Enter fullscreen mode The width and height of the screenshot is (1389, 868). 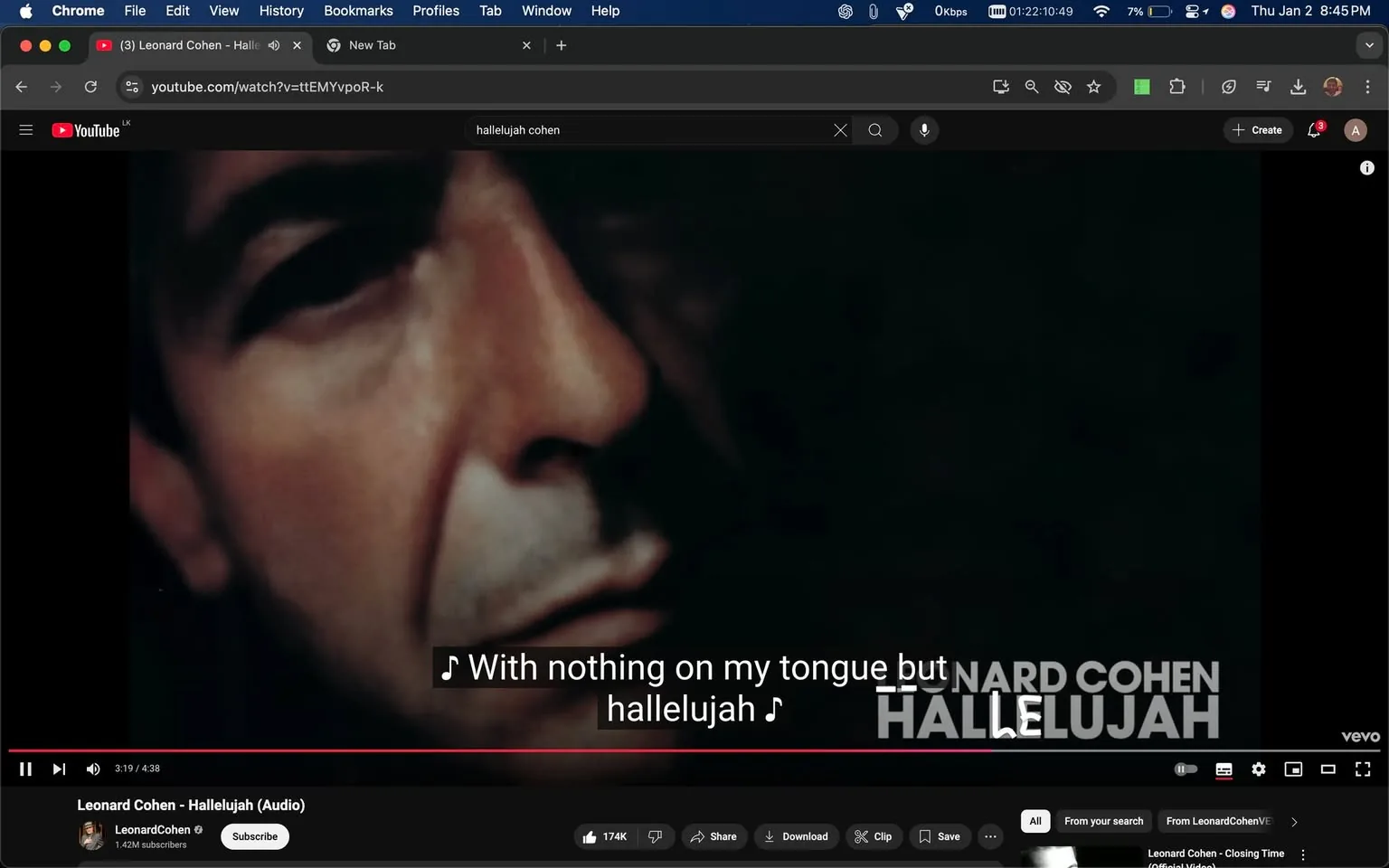click(1362, 769)
